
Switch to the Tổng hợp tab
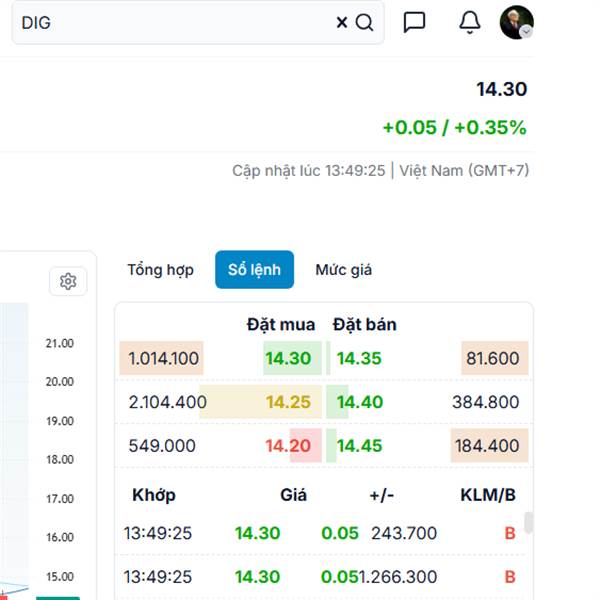point(160,270)
